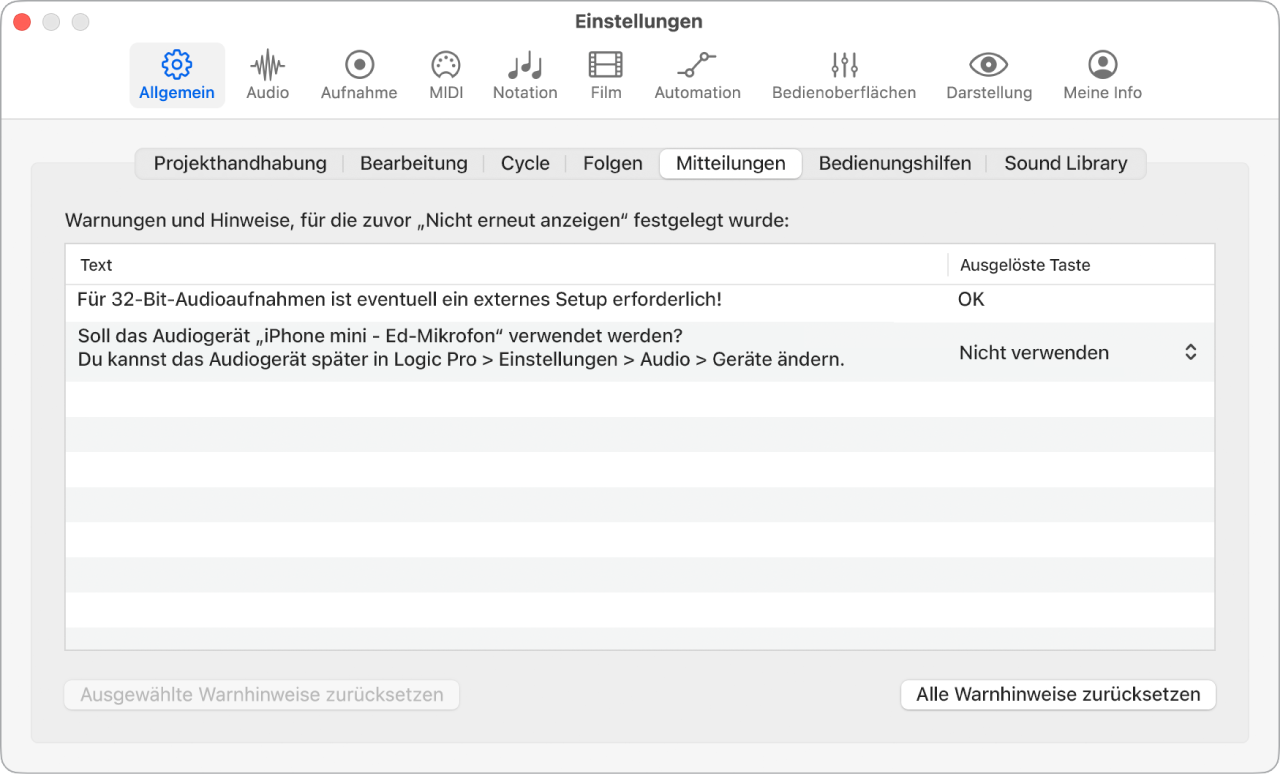This screenshot has width=1282, height=774.
Task: Select the 32-Bit-Audioaufnahmen warning row
Action: tap(400, 299)
